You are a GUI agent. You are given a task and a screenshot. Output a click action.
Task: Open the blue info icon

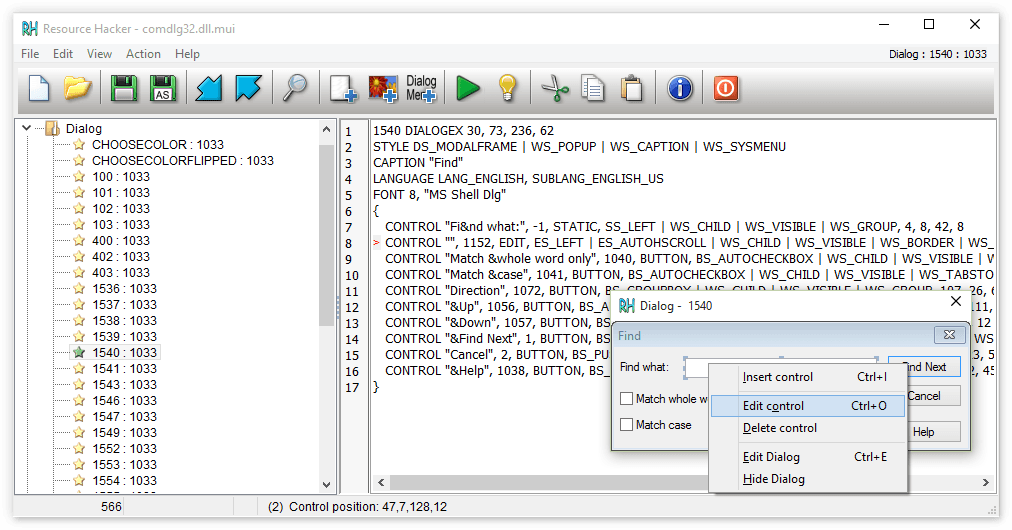coord(680,88)
